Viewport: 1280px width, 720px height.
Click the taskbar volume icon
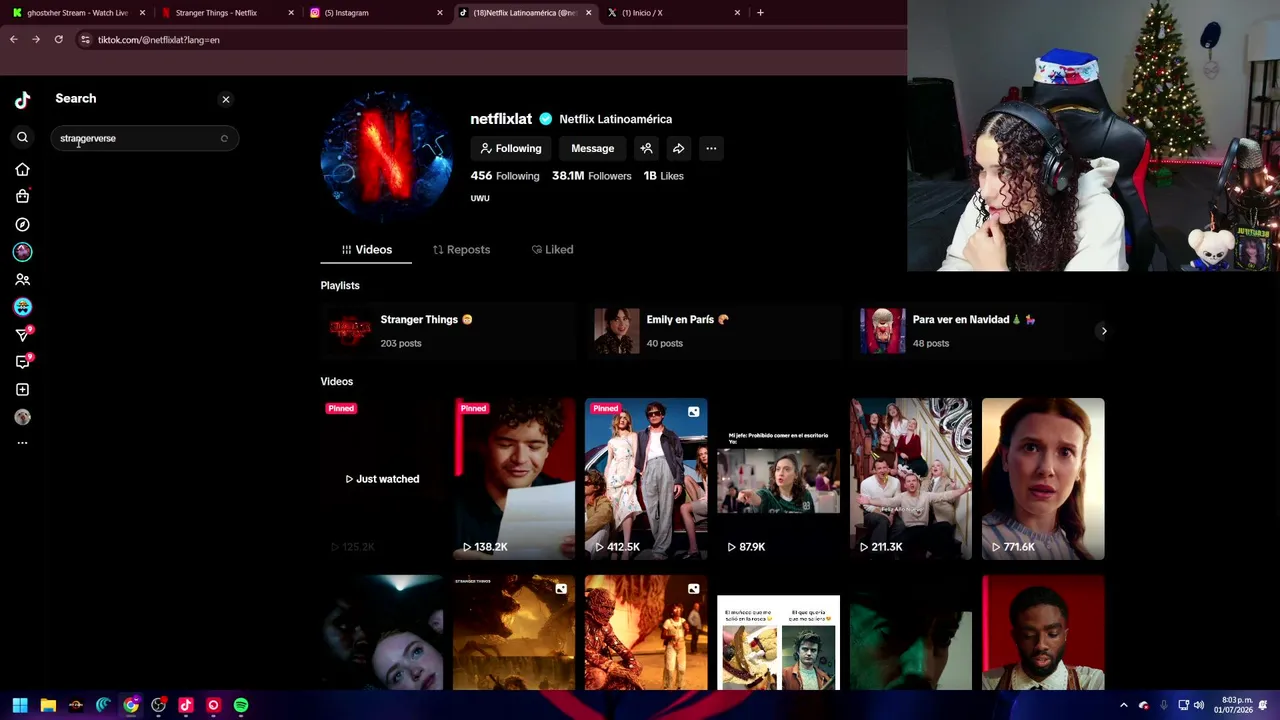click(x=1198, y=705)
